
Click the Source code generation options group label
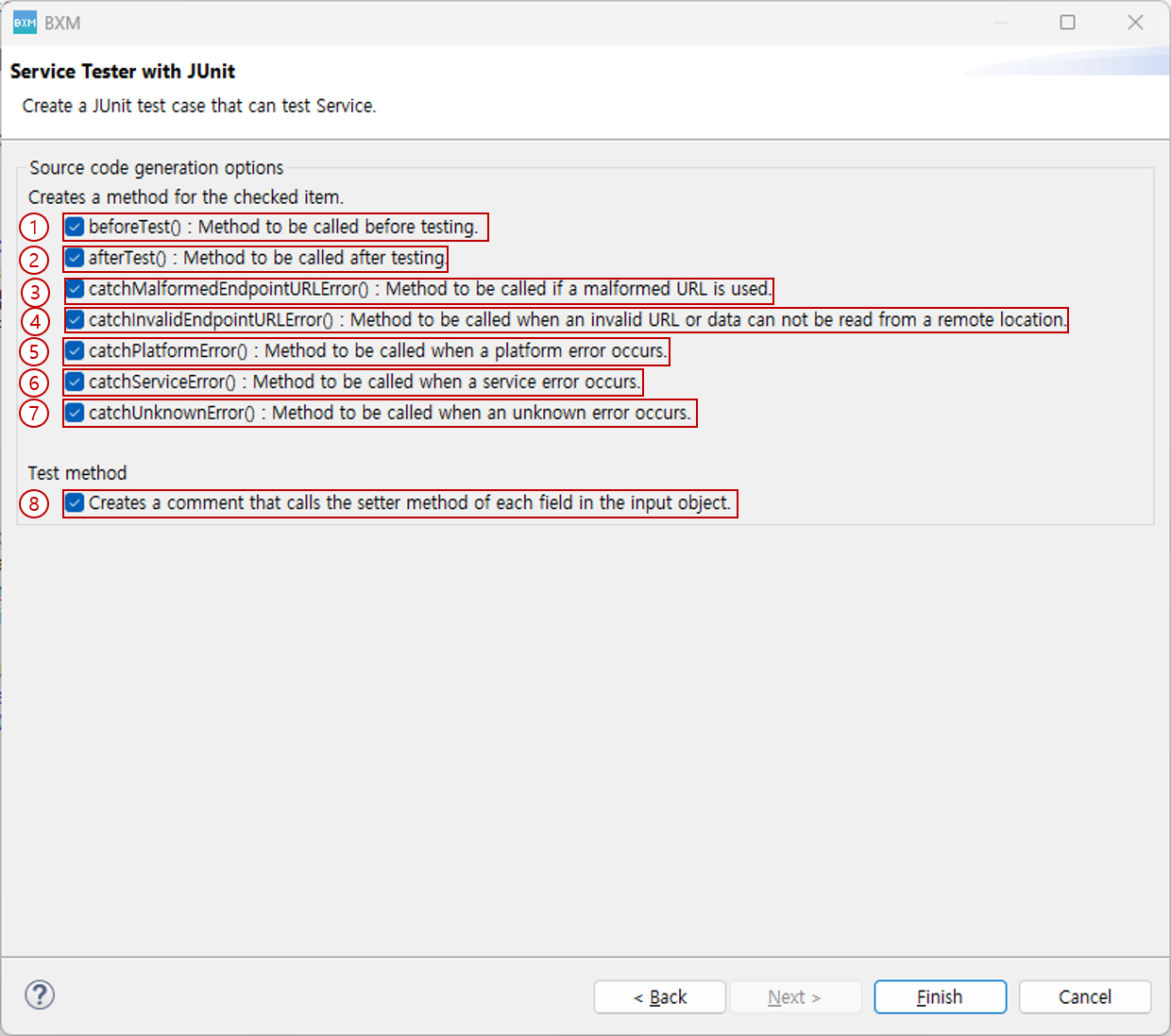tap(156, 167)
